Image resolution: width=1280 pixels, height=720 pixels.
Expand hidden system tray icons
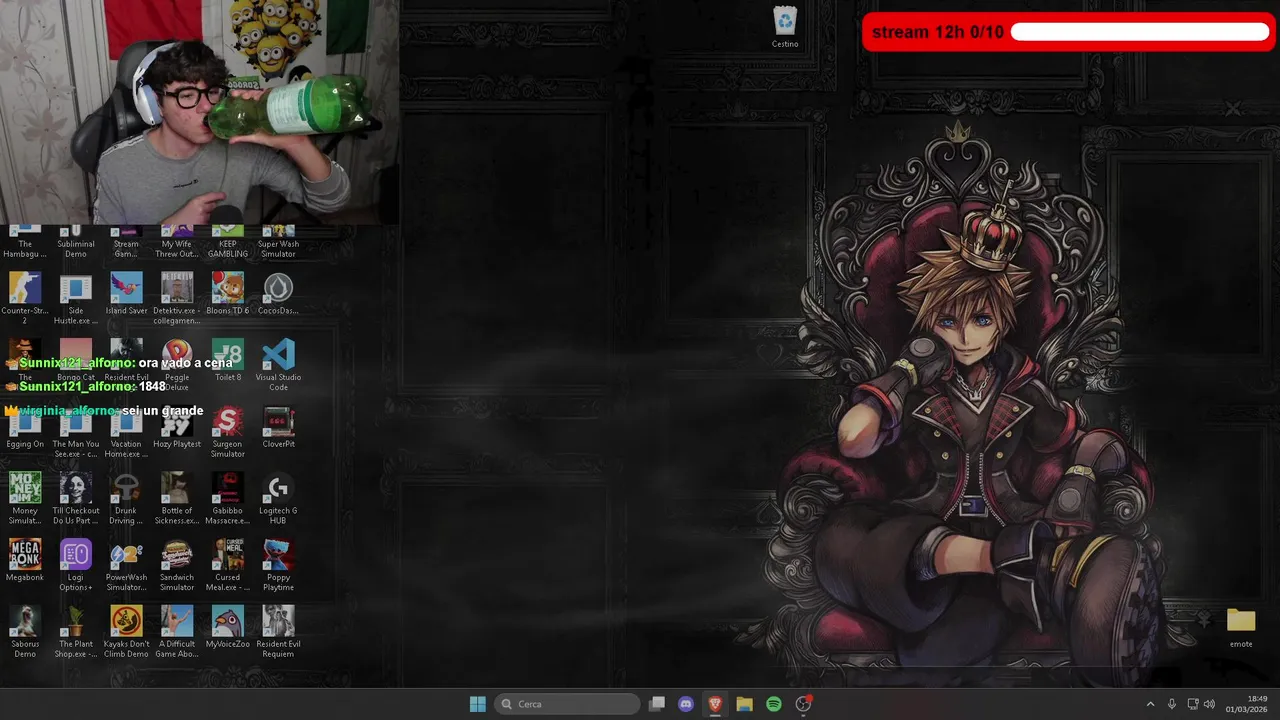point(1150,704)
